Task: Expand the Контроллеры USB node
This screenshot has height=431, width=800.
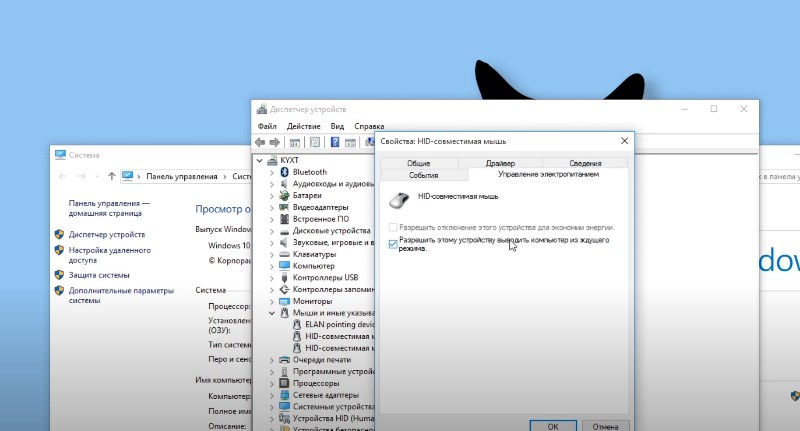Action: point(272,277)
